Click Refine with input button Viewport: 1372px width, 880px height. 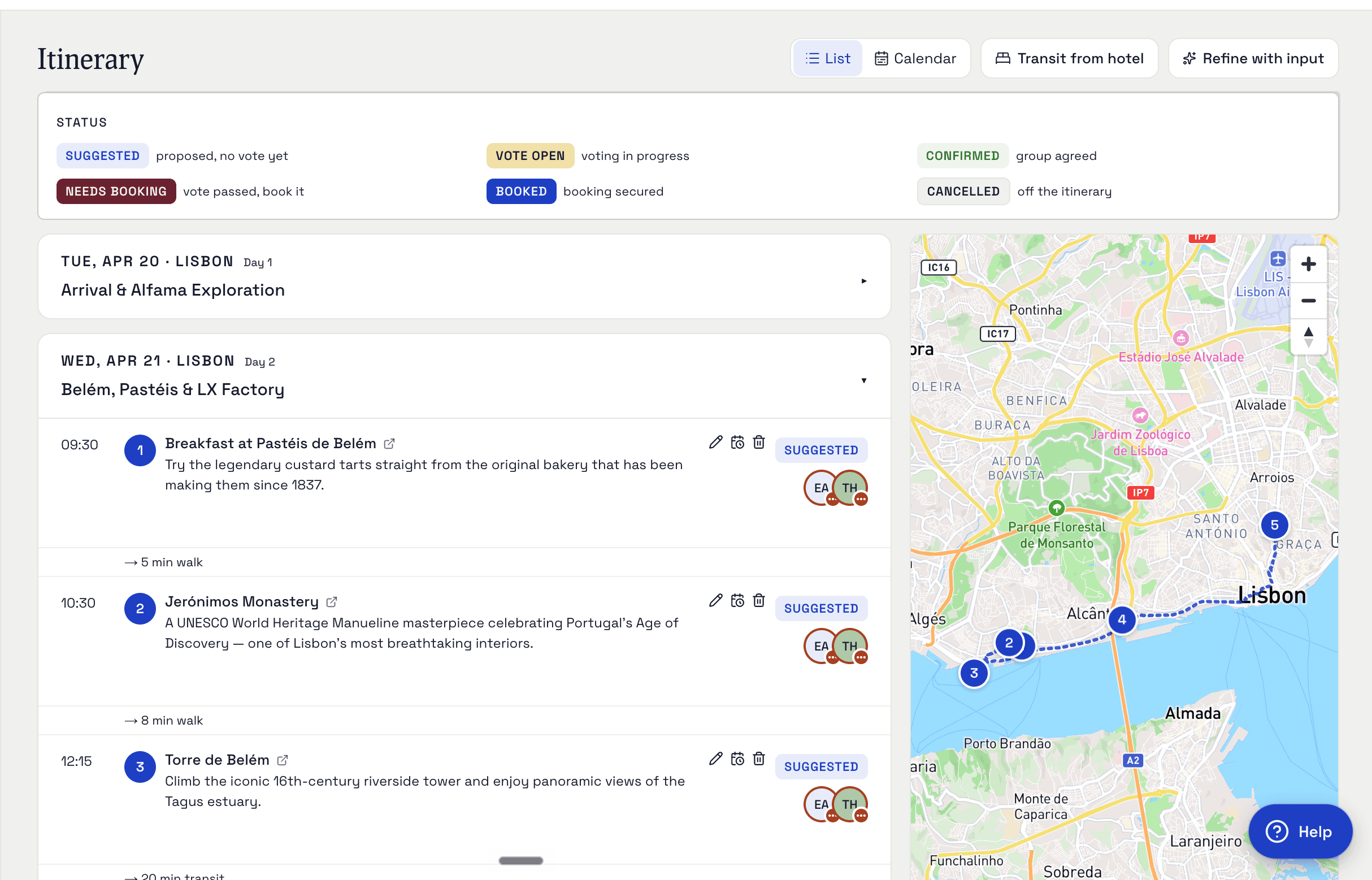click(x=1253, y=58)
